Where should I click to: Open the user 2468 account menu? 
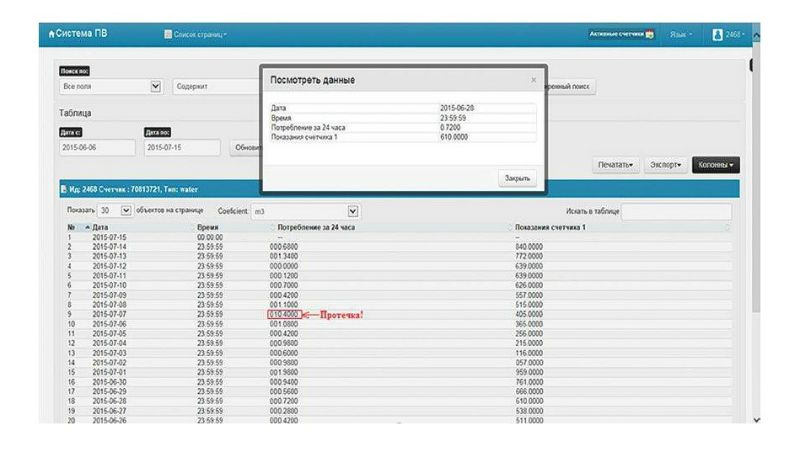pyautogui.click(x=729, y=35)
